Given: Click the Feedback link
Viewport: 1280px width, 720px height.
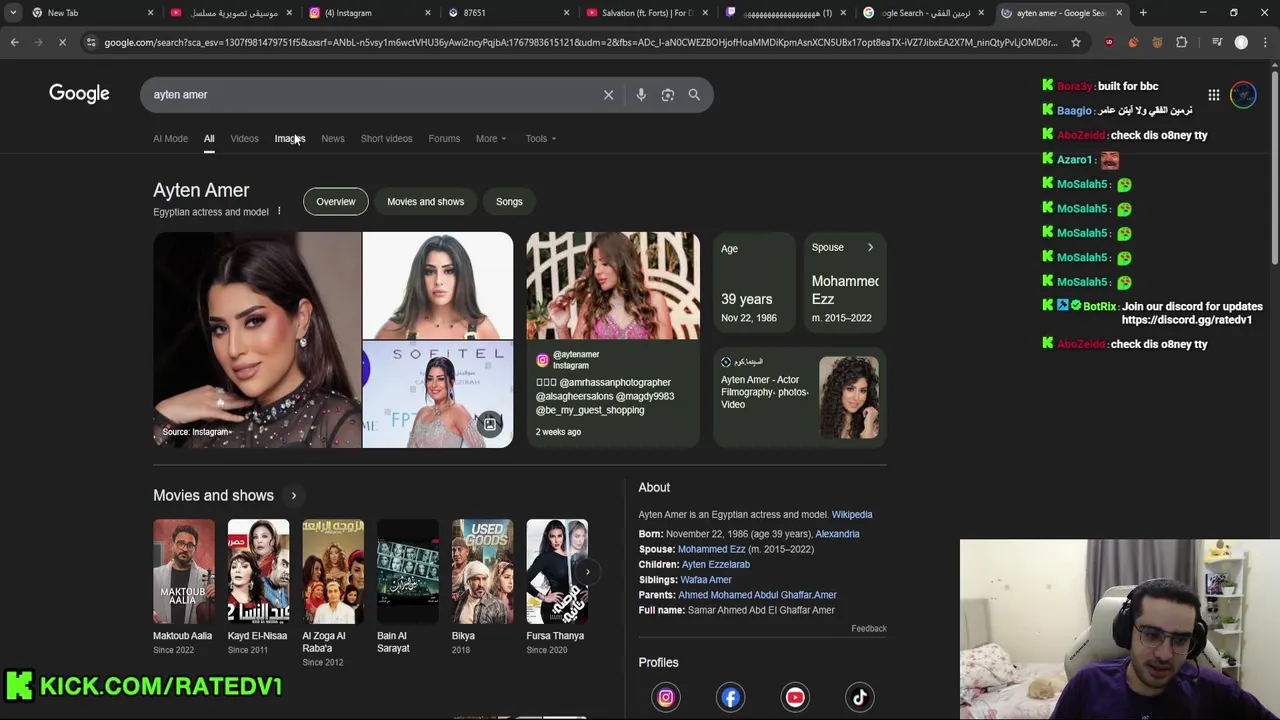Looking at the screenshot, I should point(869,629).
